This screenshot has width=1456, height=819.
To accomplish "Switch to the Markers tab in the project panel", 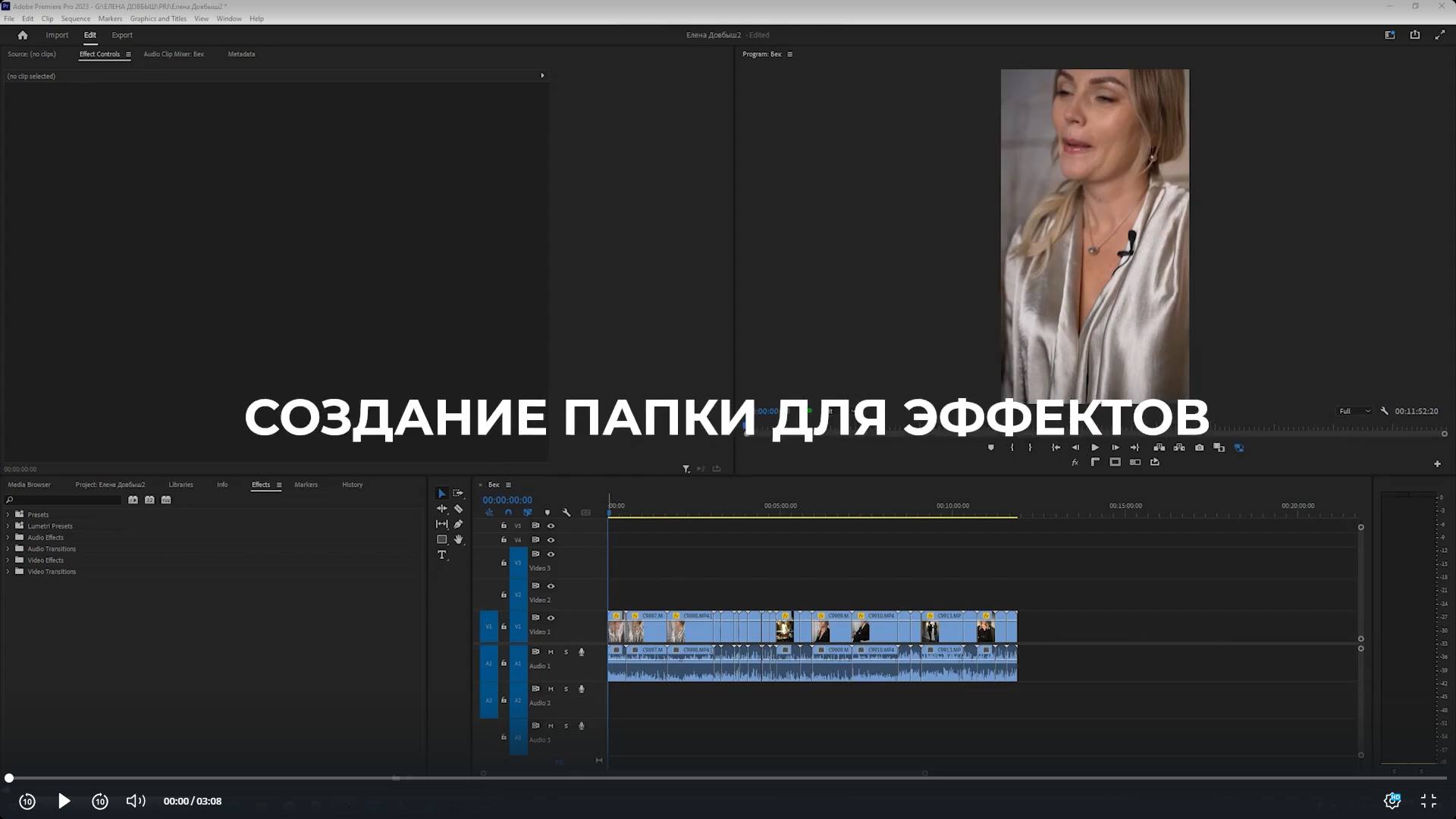I will [x=306, y=485].
